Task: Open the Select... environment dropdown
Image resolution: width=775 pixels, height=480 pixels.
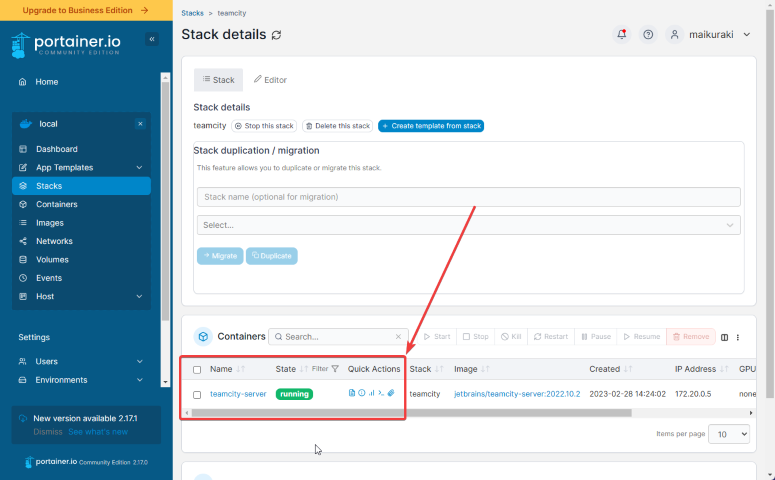Action: click(x=469, y=225)
